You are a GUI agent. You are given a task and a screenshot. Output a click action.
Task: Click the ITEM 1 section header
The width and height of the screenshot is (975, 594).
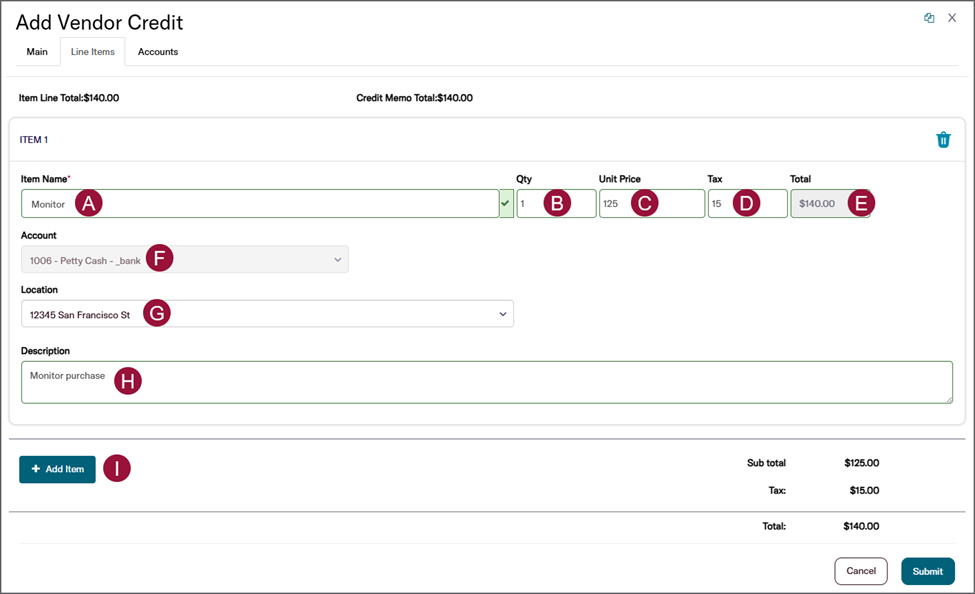click(34, 140)
